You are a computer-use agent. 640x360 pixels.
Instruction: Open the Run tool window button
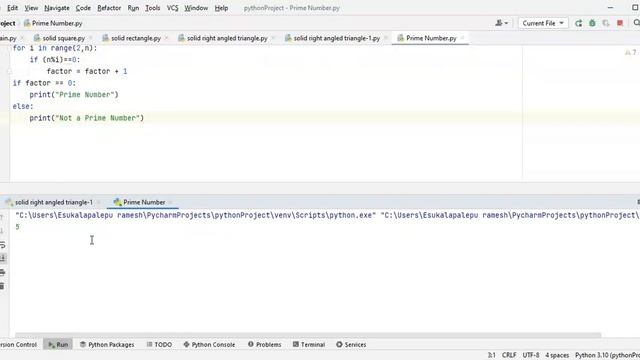coord(58,344)
